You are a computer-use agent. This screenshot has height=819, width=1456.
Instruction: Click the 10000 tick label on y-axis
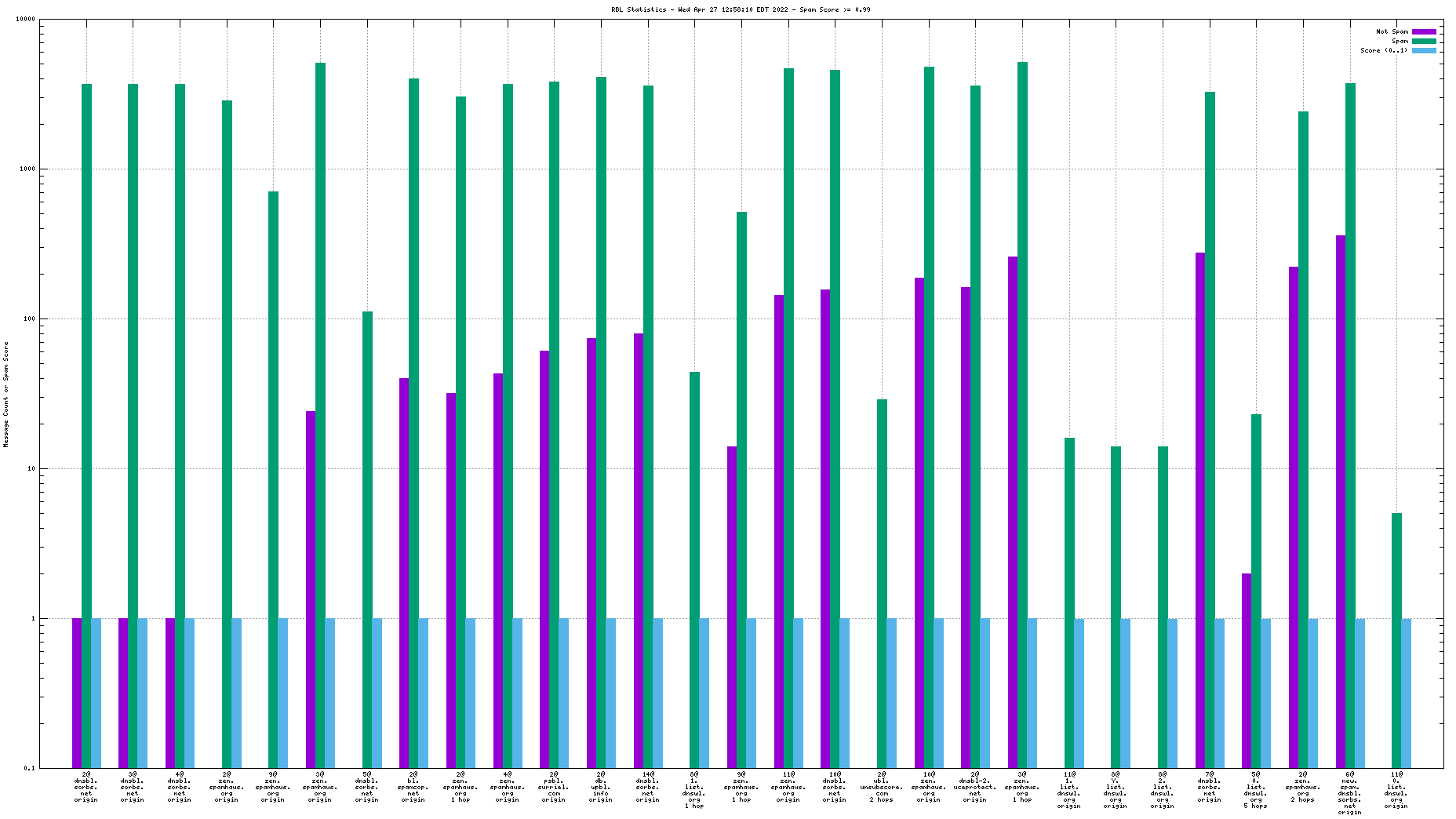click(x=27, y=20)
